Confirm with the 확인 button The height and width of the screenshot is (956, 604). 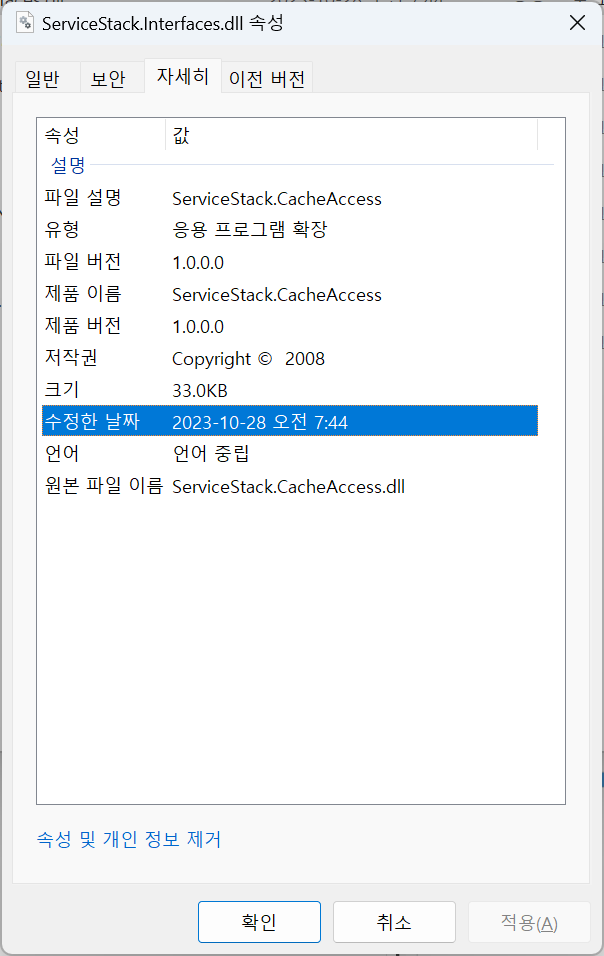(x=260, y=922)
